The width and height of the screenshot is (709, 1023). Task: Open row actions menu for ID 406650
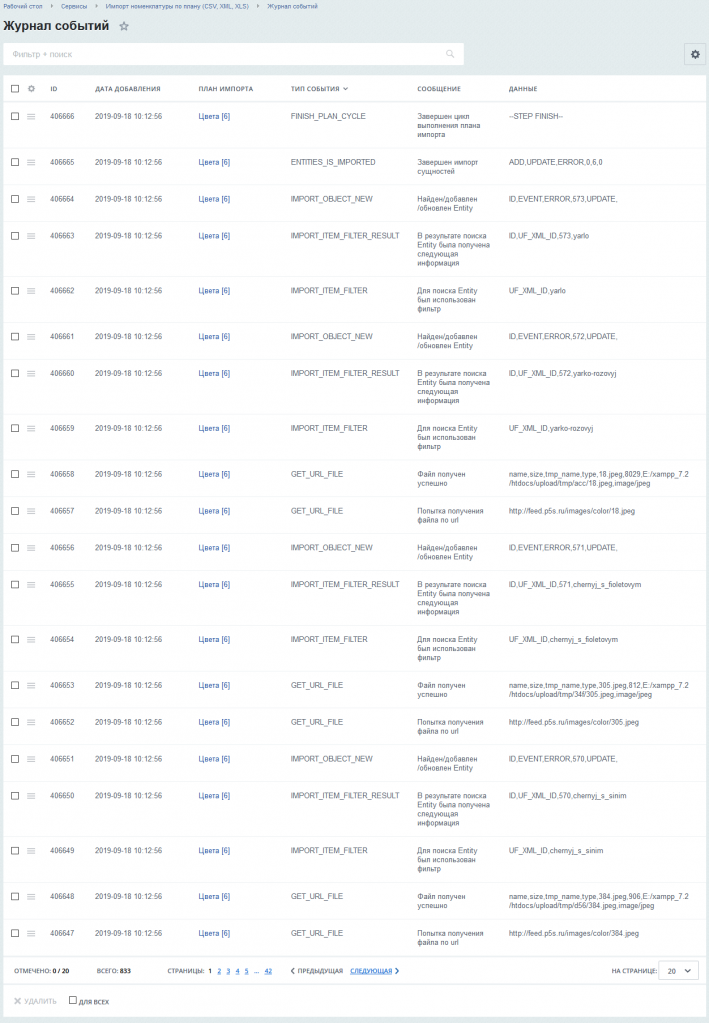tap(31, 796)
